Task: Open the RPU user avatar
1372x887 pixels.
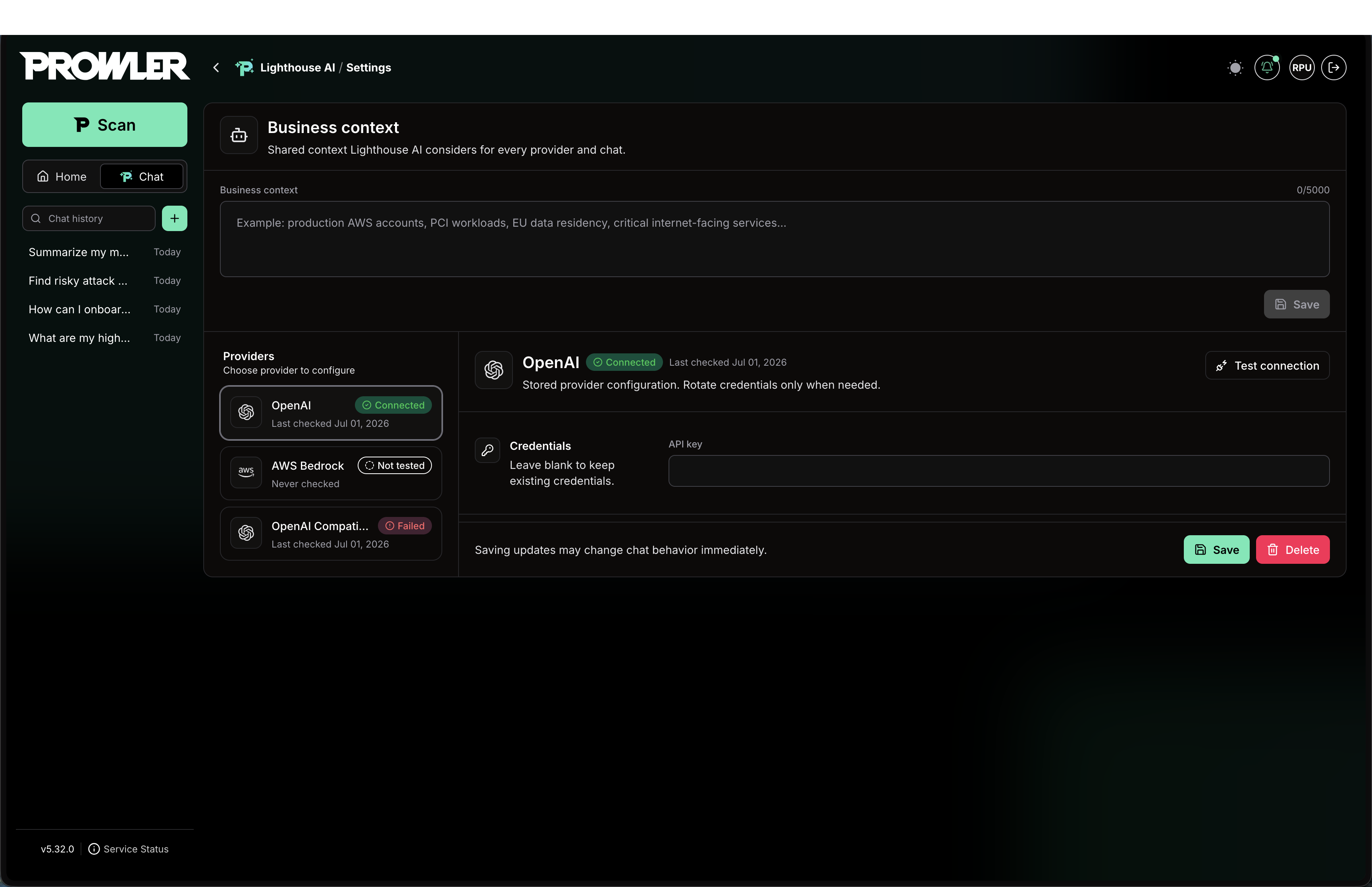Action: point(1302,67)
